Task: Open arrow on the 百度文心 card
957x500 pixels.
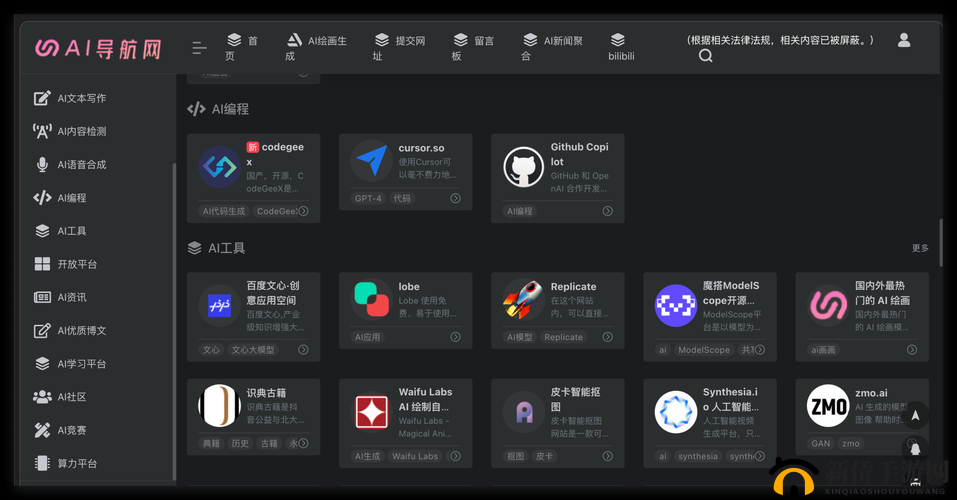Action: (303, 350)
